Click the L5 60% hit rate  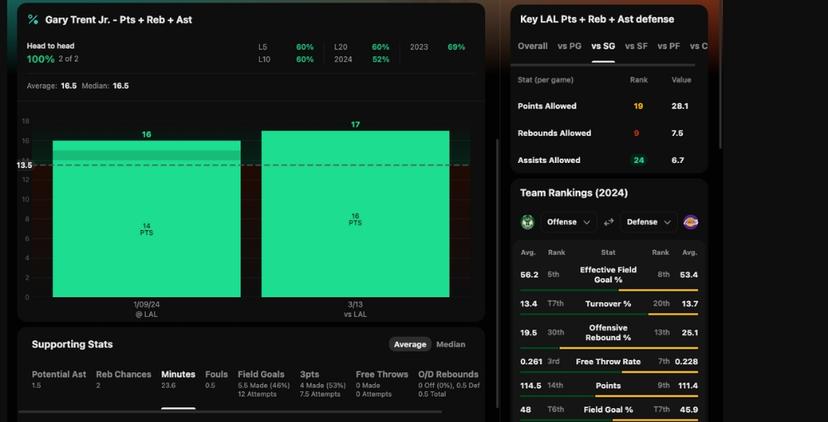pos(286,47)
